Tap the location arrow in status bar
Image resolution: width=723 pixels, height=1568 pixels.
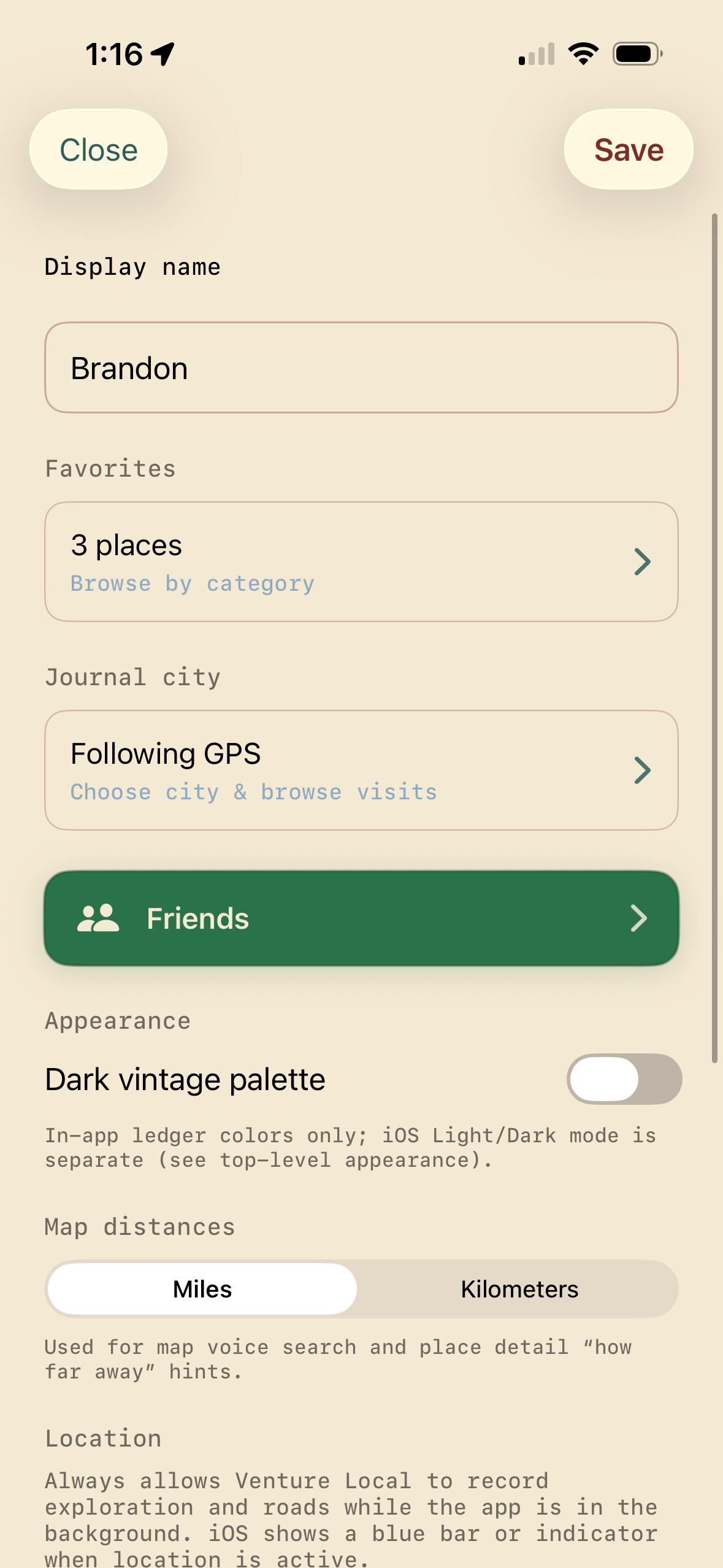coord(163,54)
